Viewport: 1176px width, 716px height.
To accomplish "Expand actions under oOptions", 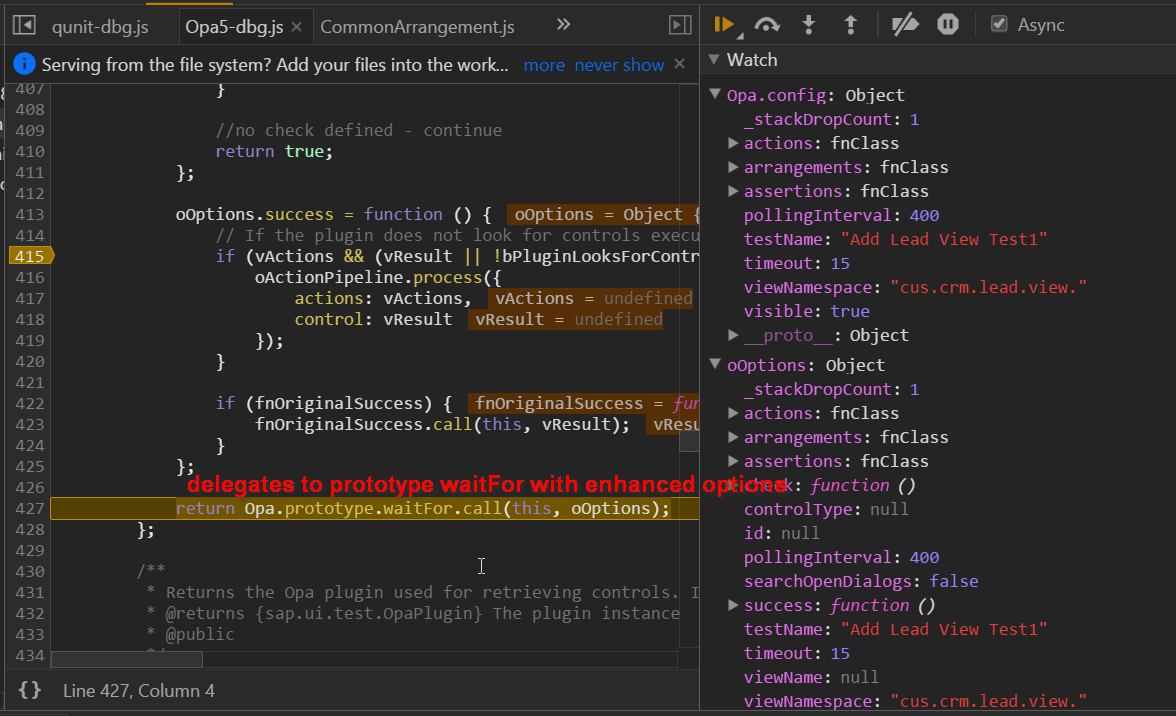I will point(733,412).
